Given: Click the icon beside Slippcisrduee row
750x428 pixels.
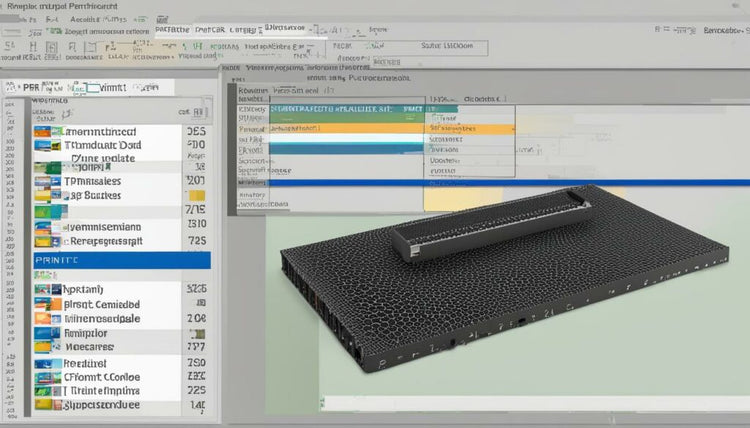Looking at the screenshot, I should point(48,405).
